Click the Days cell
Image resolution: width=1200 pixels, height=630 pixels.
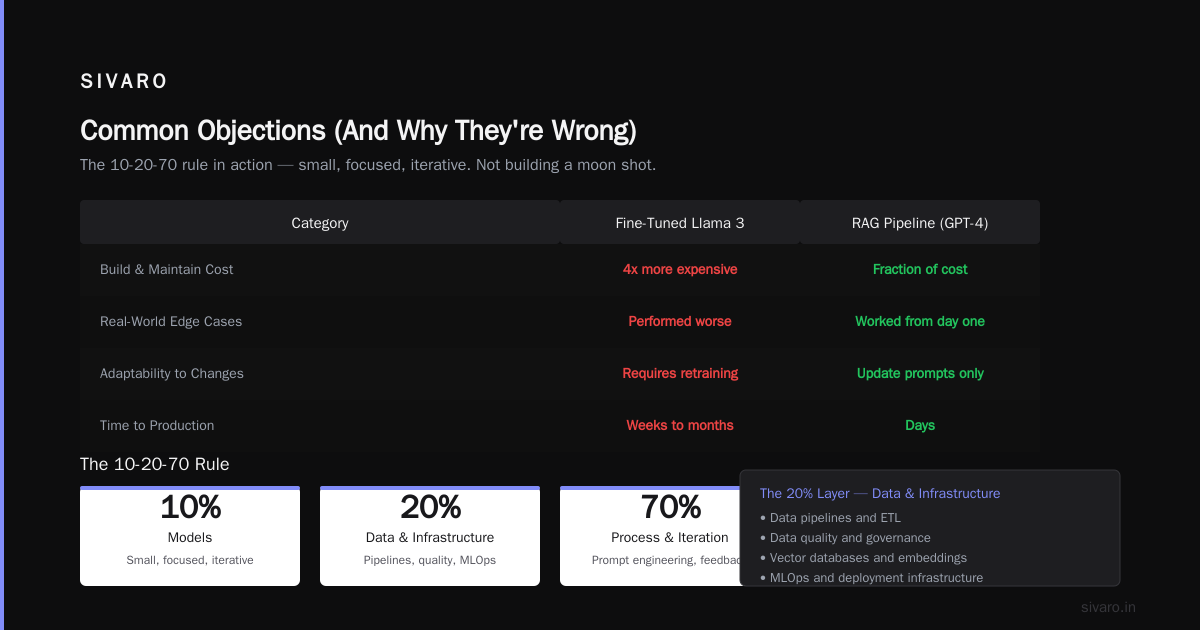coord(920,425)
